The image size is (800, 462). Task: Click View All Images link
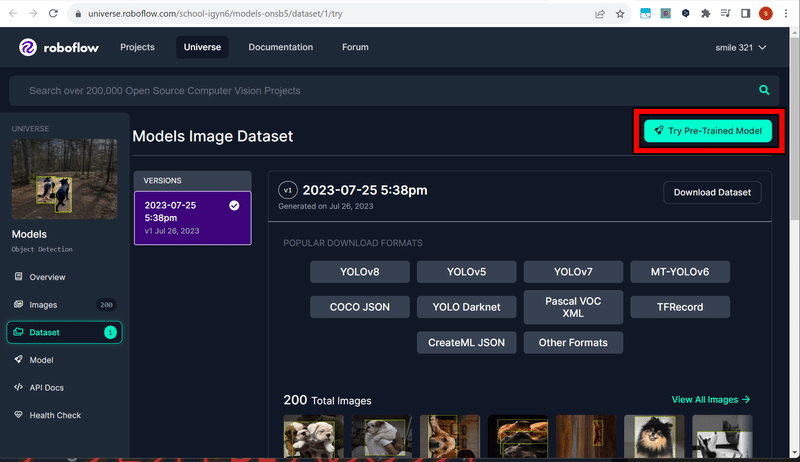click(711, 400)
